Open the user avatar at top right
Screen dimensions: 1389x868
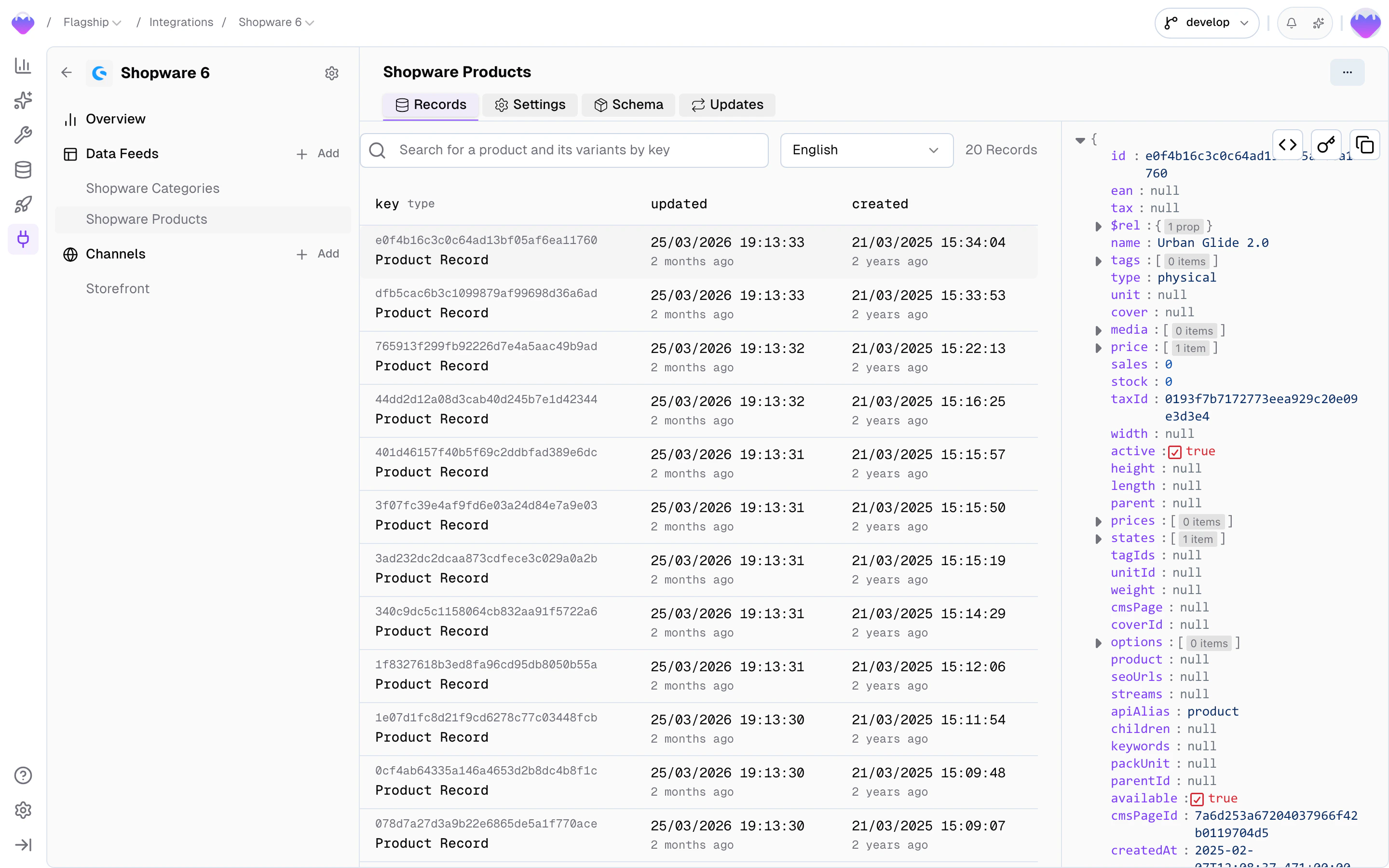pyautogui.click(x=1365, y=23)
